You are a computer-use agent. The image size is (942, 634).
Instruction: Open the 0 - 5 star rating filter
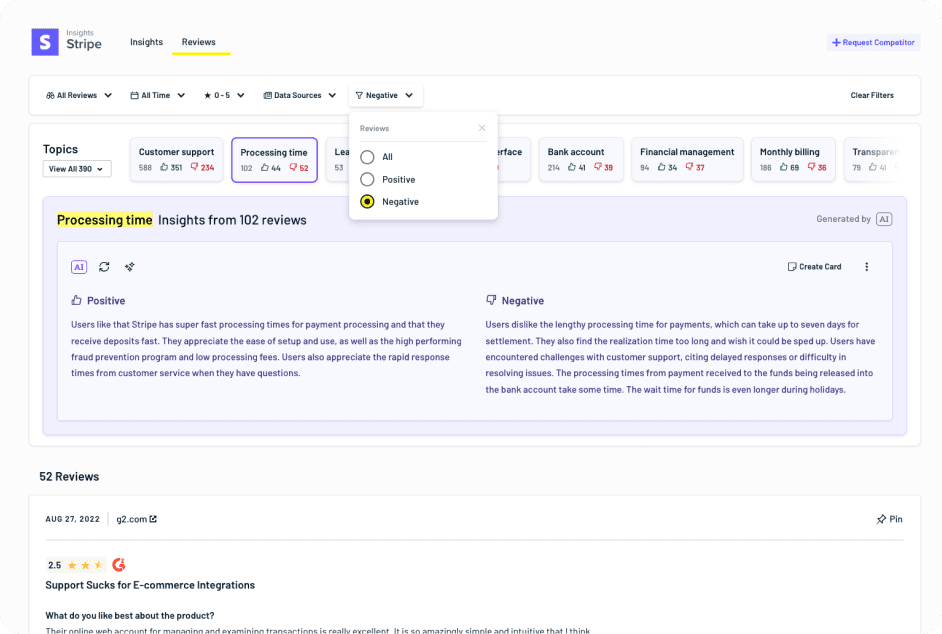click(224, 96)
